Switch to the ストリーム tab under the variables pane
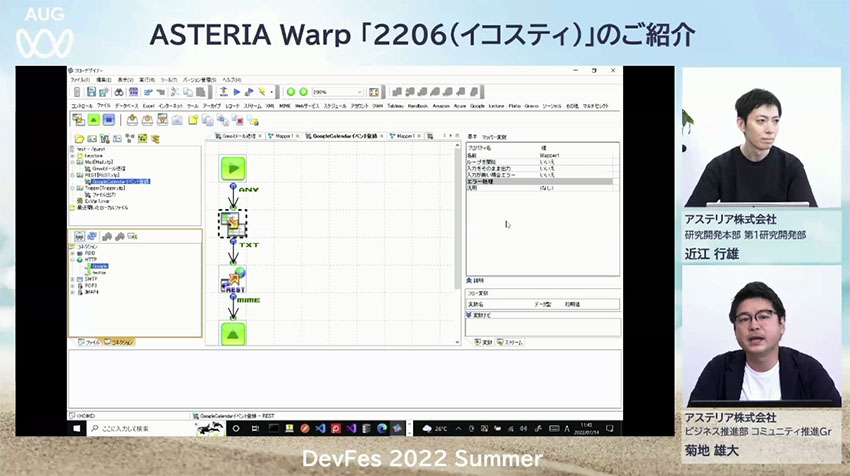850x476 pixels. pos(510,343)
